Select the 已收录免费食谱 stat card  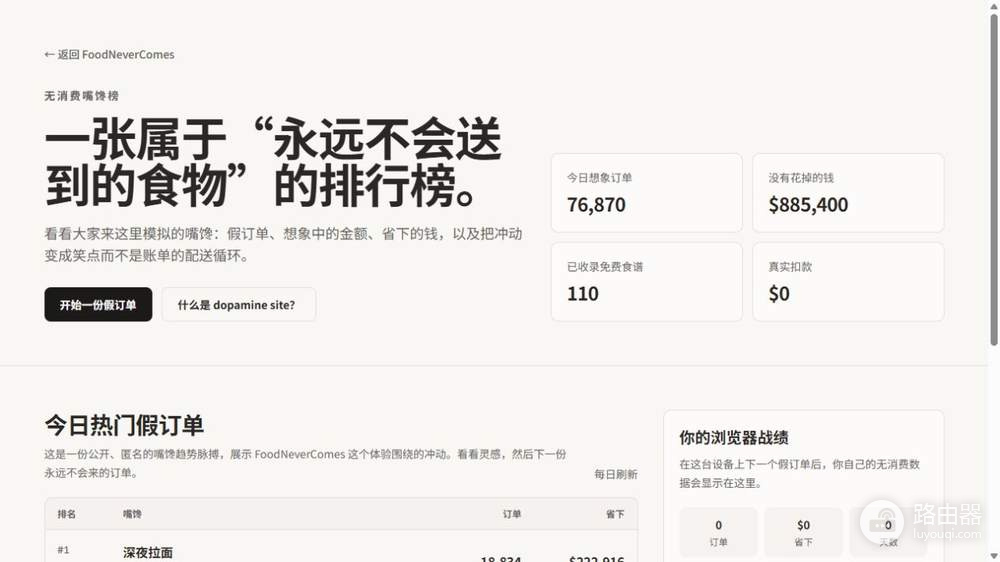[x=647, y=281]
